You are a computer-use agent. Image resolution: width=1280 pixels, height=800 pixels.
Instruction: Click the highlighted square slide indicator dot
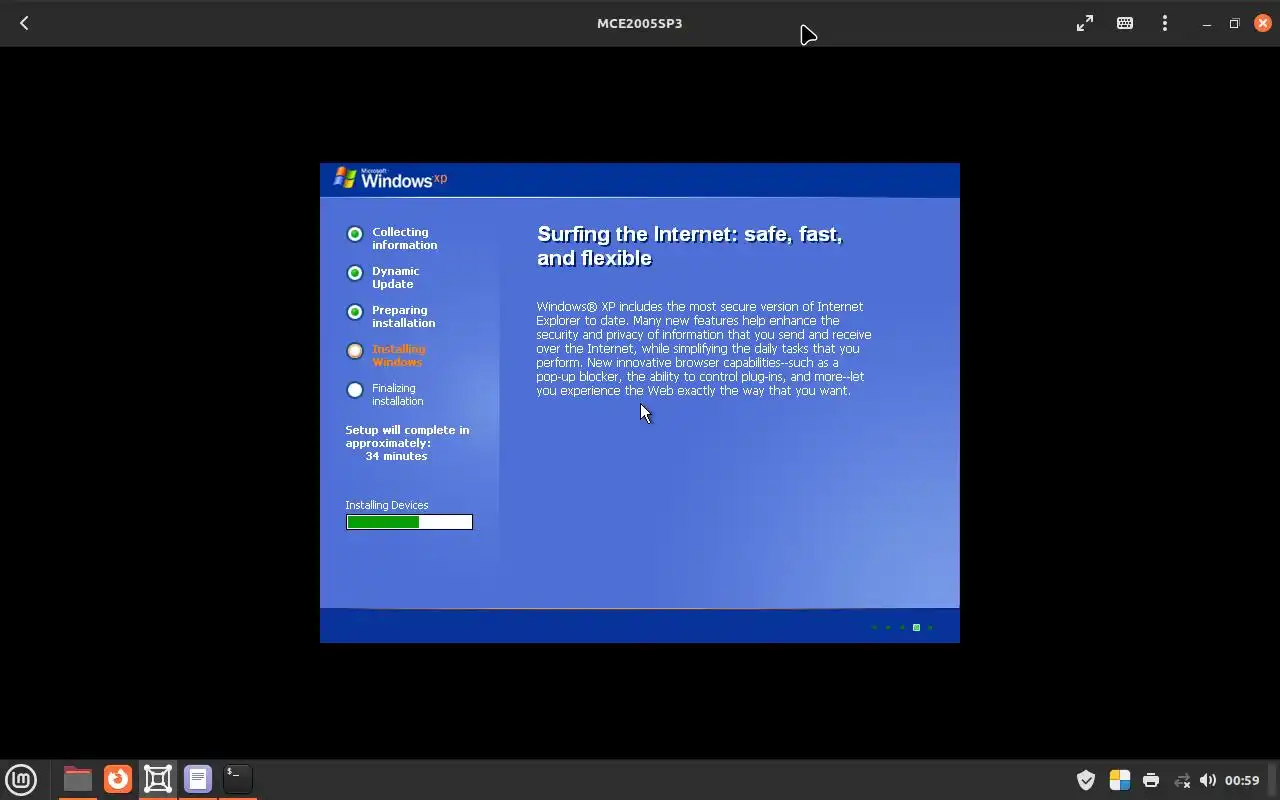(916, 627)
